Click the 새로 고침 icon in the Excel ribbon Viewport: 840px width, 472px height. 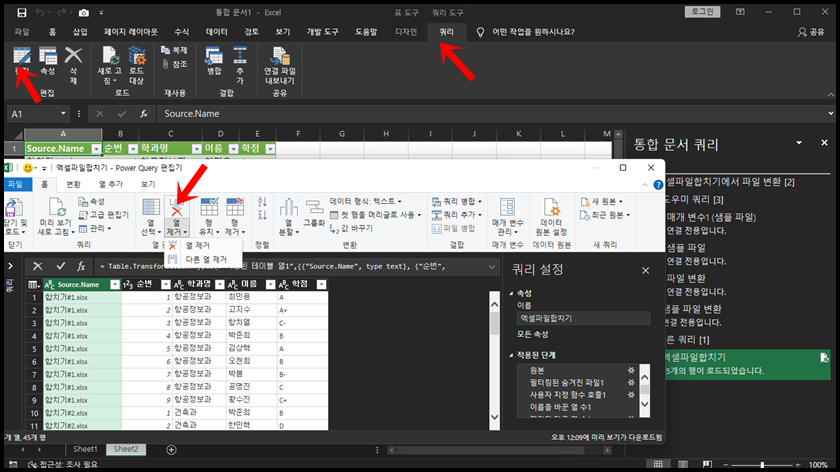click(x=109, y=65)
